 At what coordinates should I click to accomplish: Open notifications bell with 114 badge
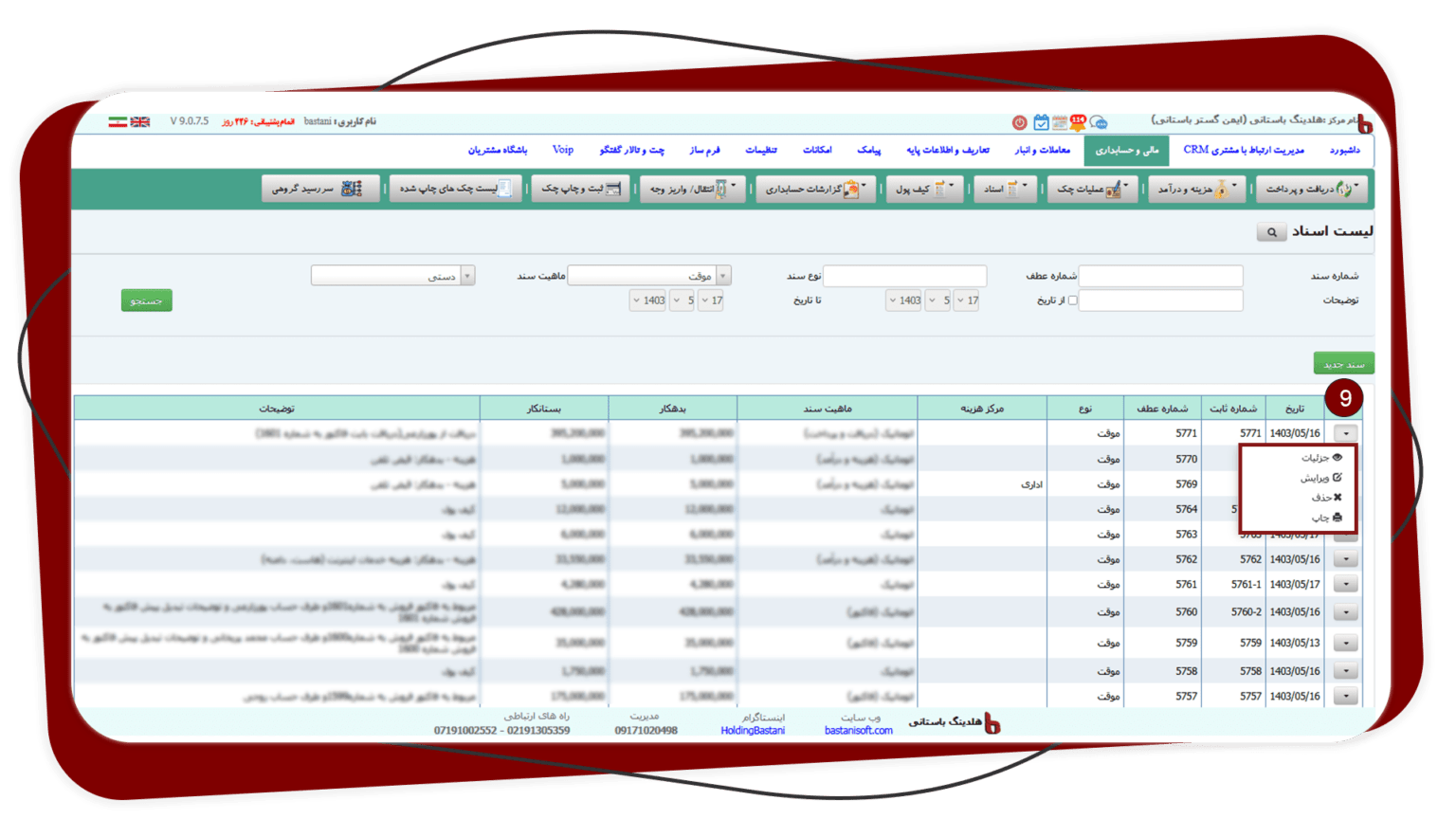tap(1078, 122)
